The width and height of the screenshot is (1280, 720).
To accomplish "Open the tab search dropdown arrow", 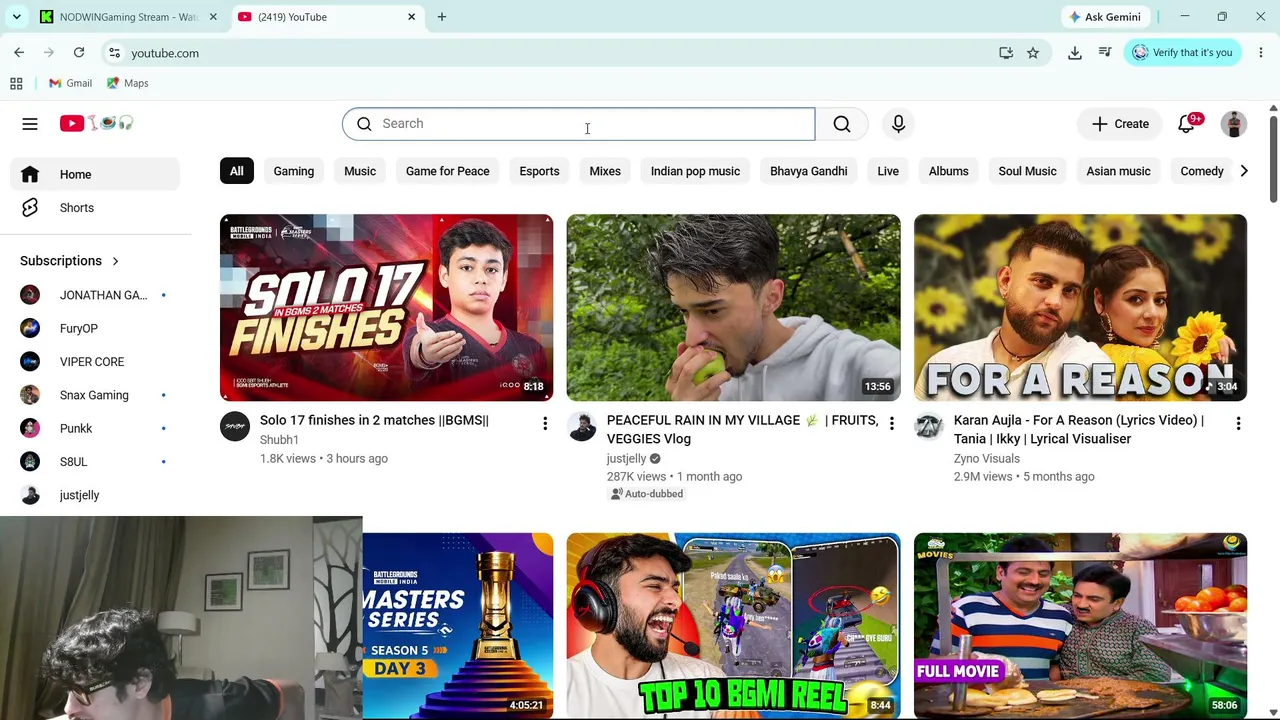I will coord(16,17).
